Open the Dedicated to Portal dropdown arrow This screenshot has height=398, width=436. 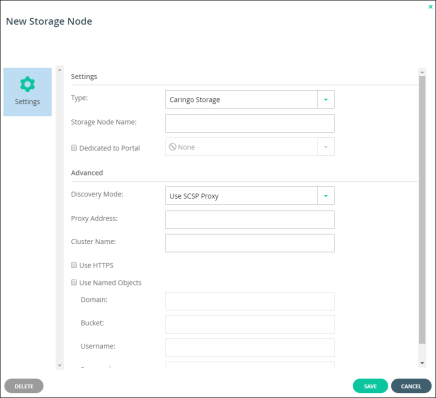(326, 147)
